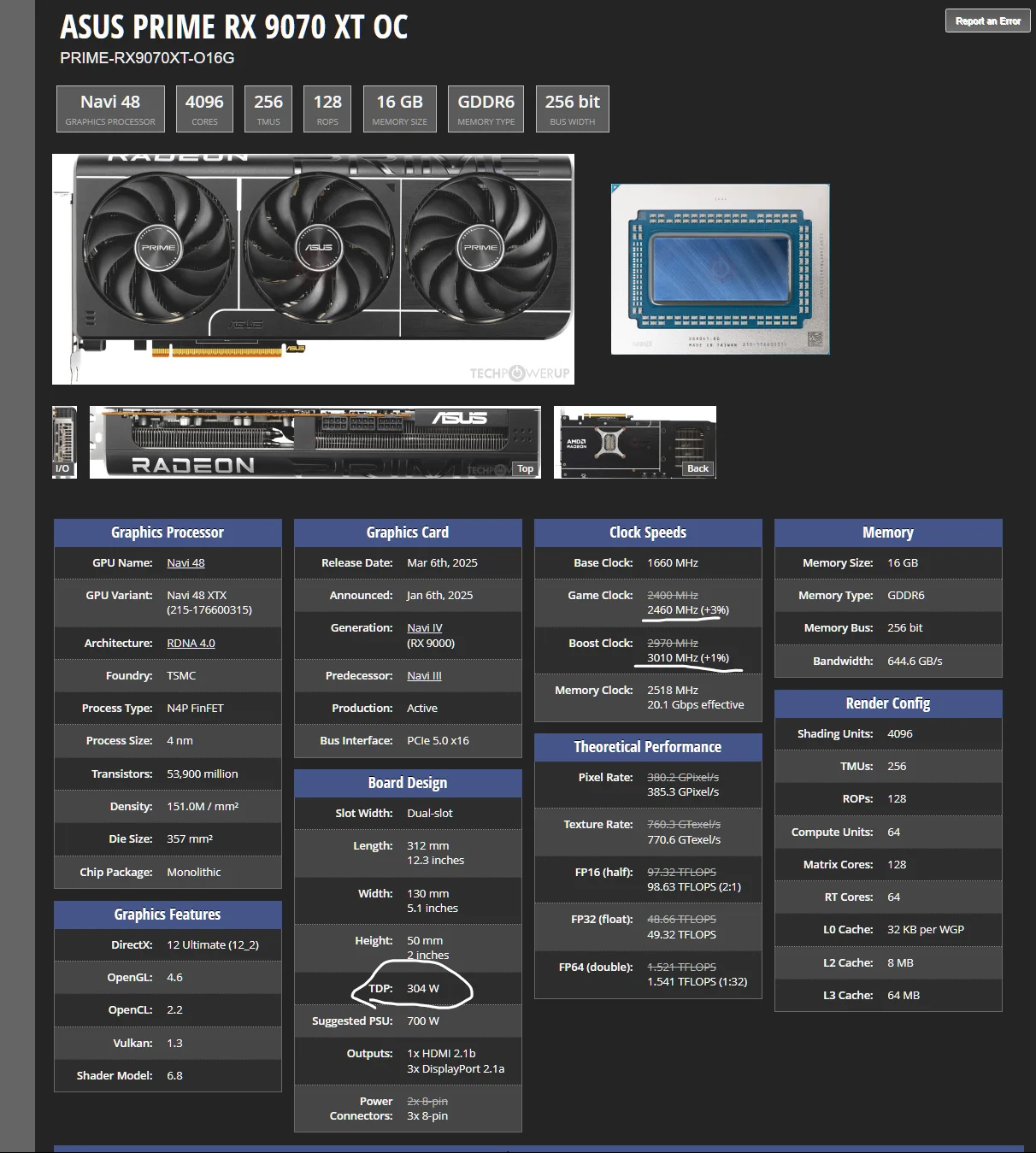1036x1153 pixels.
Task: Click the 128 ROPs badge
Action: click(x=327, y=109)
